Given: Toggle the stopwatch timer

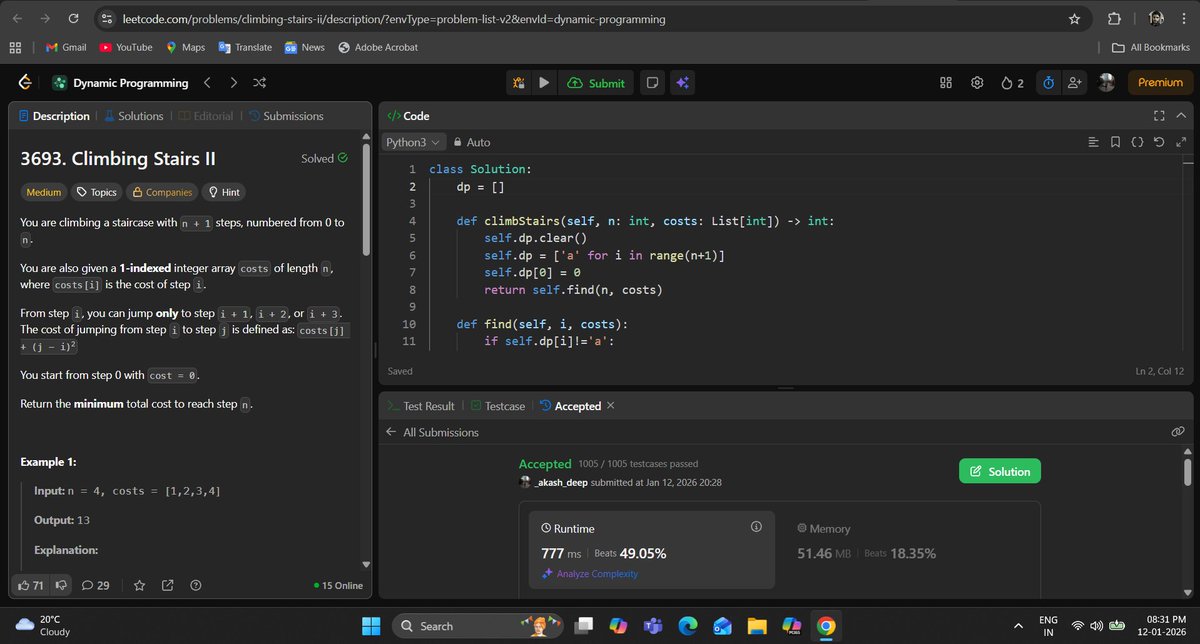Looking at the screenshot, I should click(x=1047, y=83).
